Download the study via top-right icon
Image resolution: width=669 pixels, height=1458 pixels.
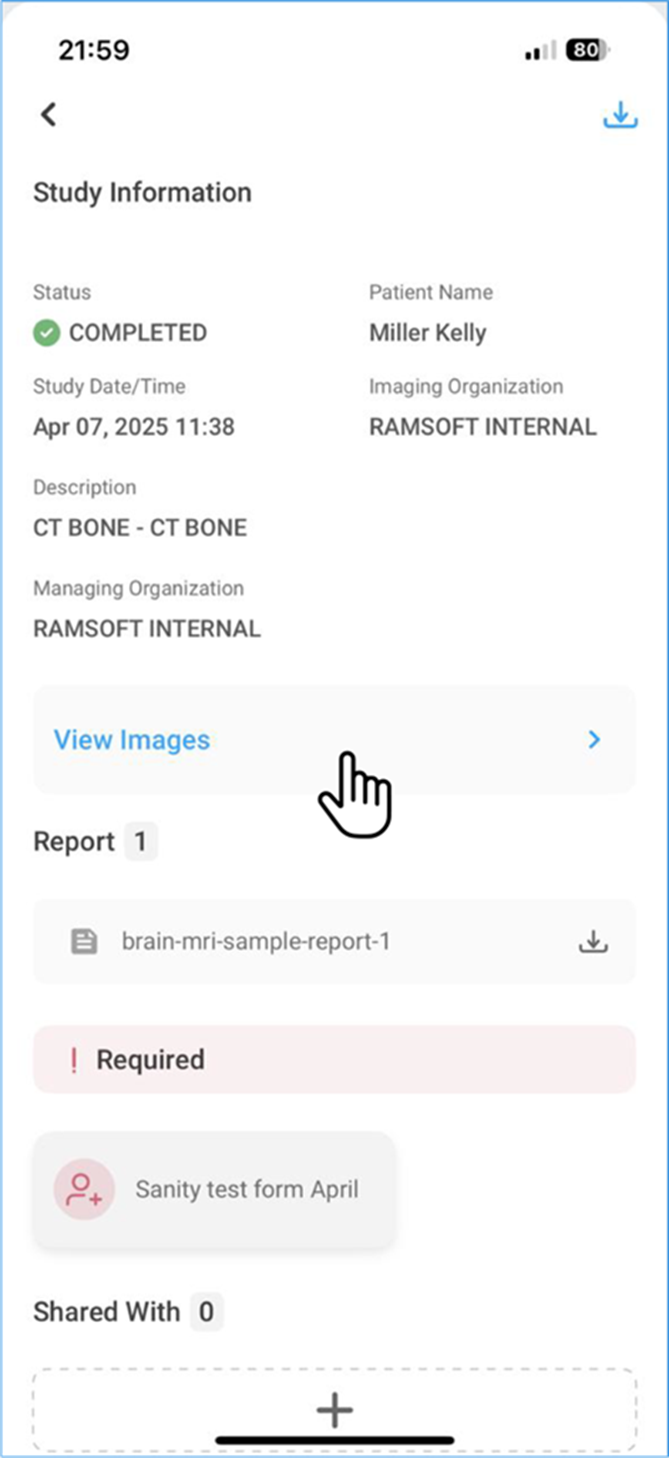click(620, 115)
